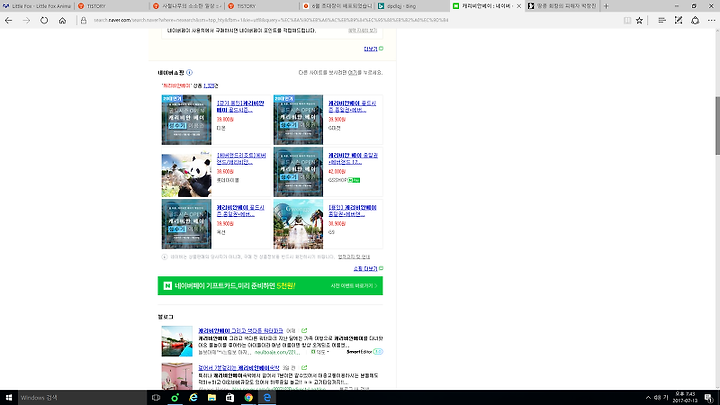
Task: Open the first product title link in the shopping grid
Action: pos(240,107)
